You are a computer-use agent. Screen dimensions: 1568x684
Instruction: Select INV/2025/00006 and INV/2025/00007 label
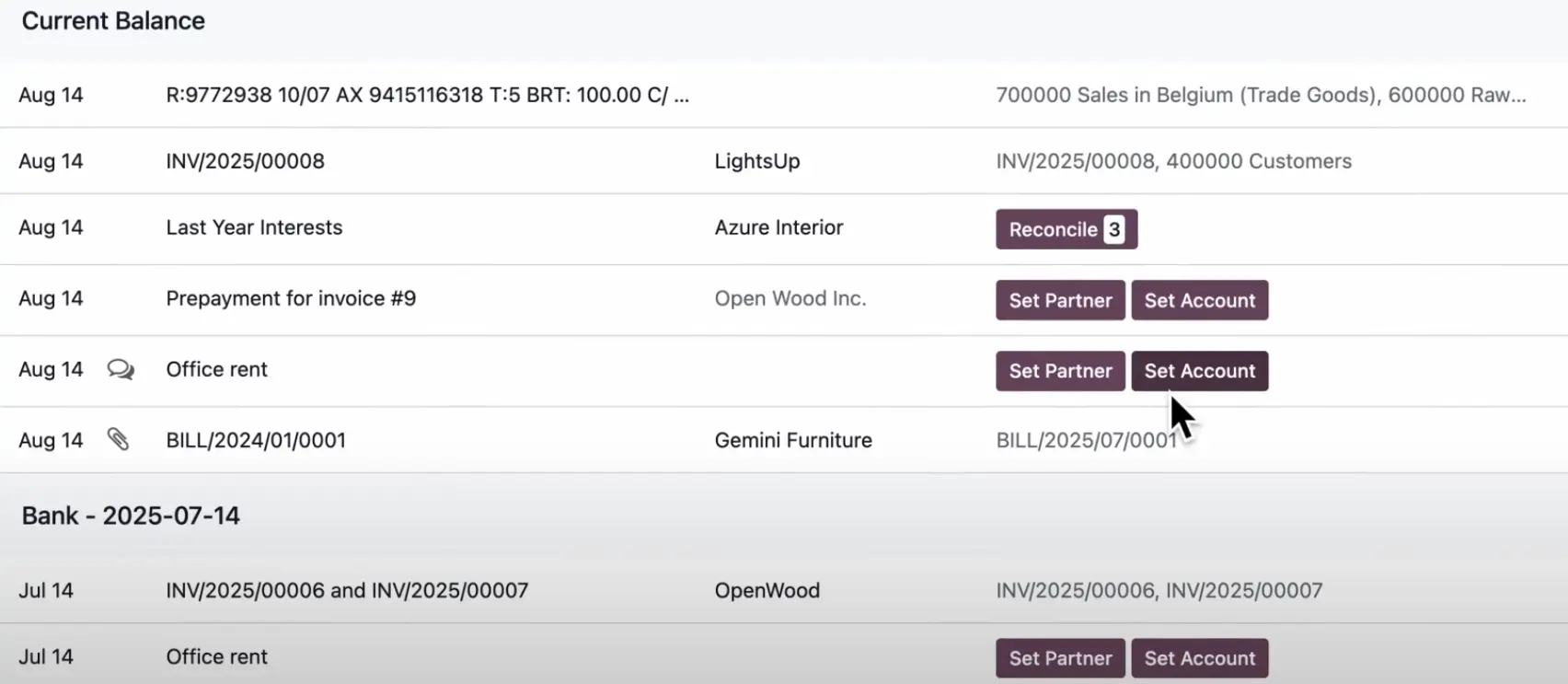(347, 590)
